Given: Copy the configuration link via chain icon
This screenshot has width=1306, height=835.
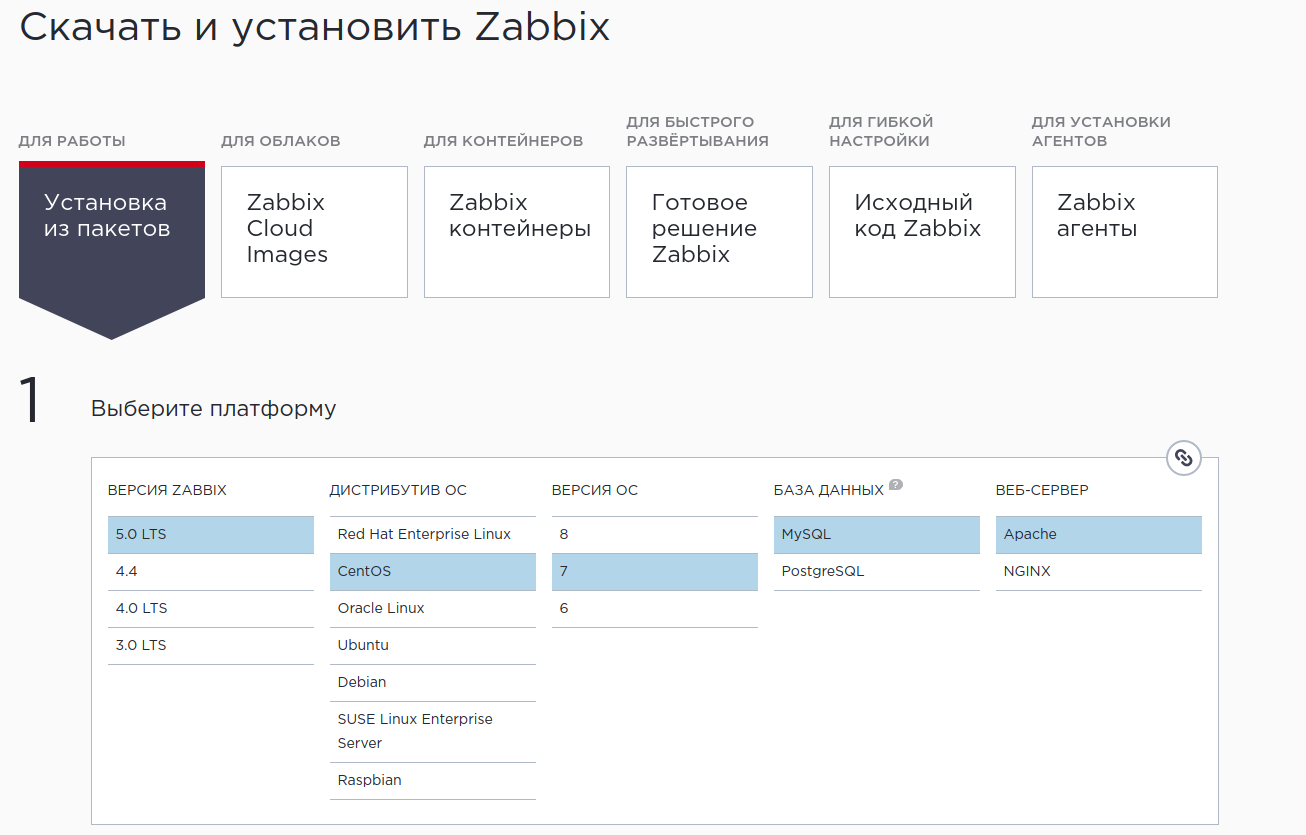Looking at the screenshot, I should point(1184,458).
